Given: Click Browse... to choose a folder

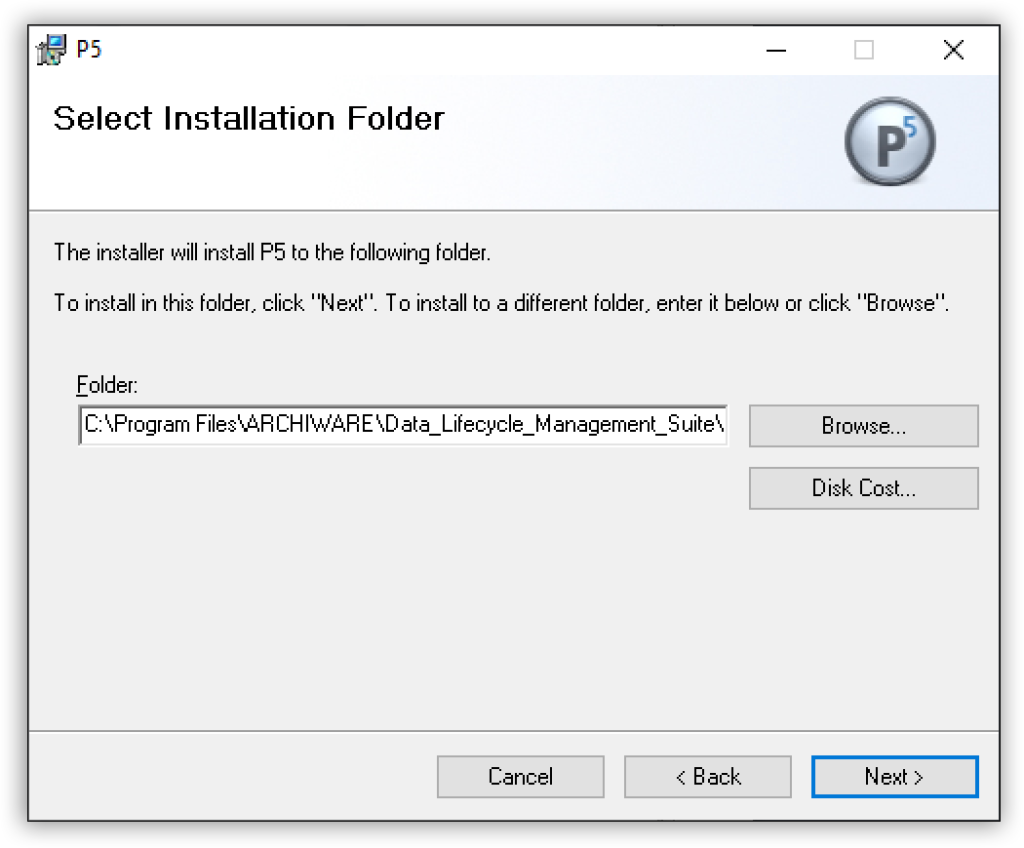Looking at the screenshot, I should 863,426.
